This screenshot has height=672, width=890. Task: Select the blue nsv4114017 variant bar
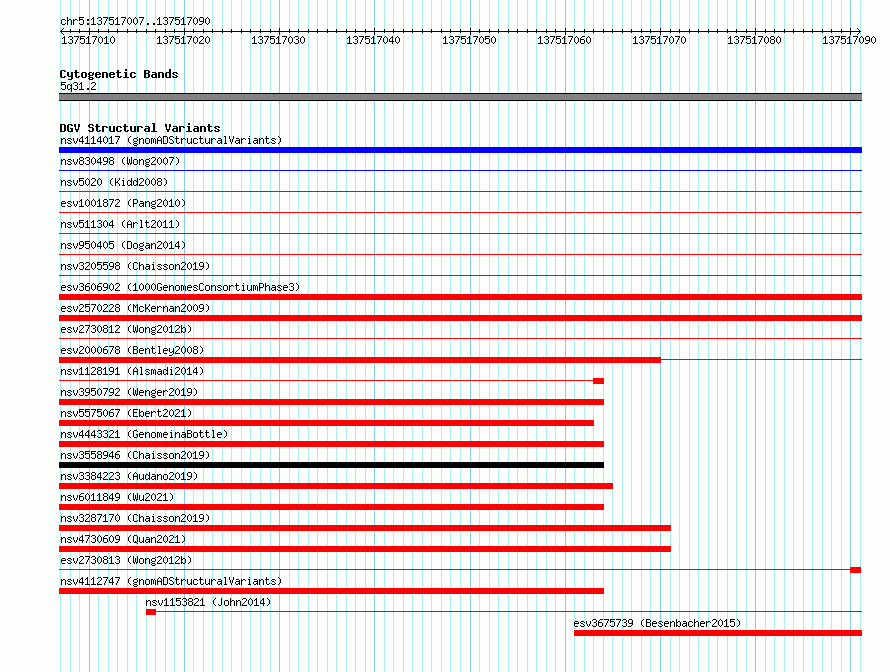[x=460, y=150]
